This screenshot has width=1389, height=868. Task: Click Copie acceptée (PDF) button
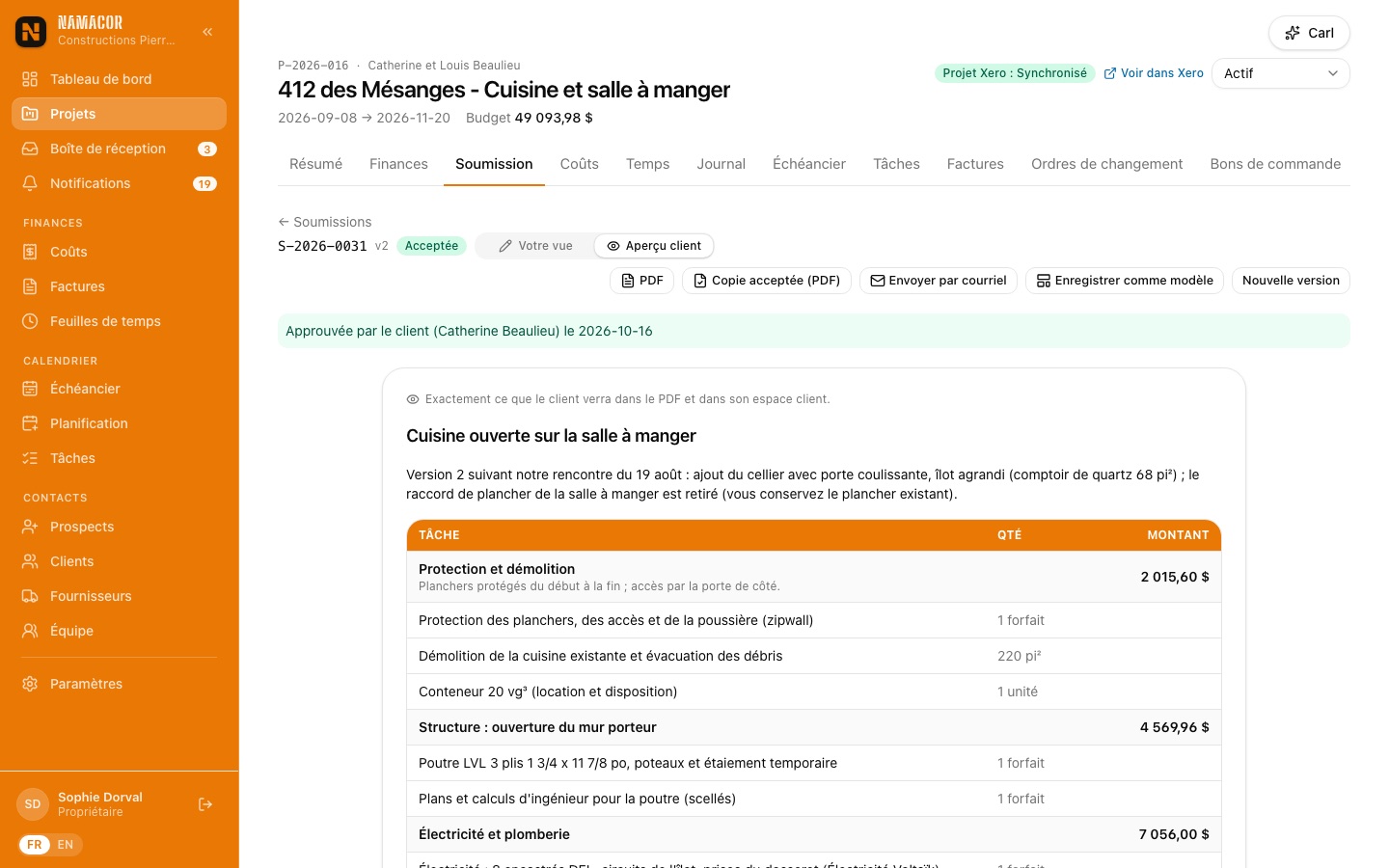767,281
